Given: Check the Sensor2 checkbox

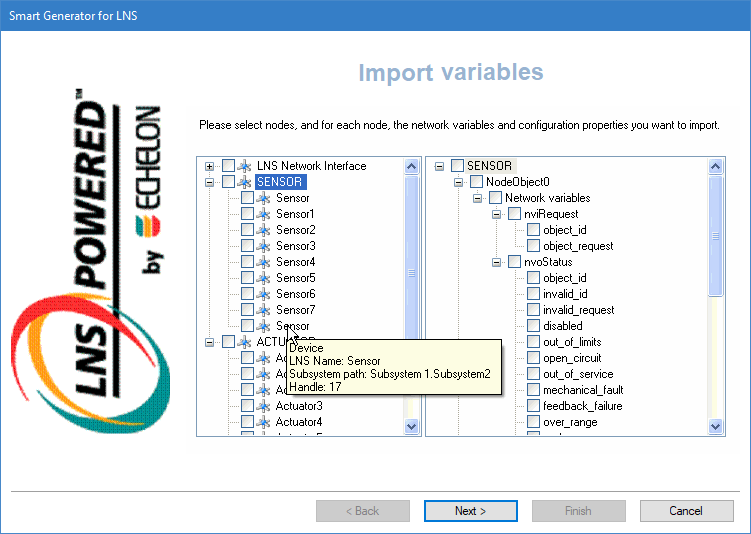Looking at the screenshot, I should click(x=247, y=230).
